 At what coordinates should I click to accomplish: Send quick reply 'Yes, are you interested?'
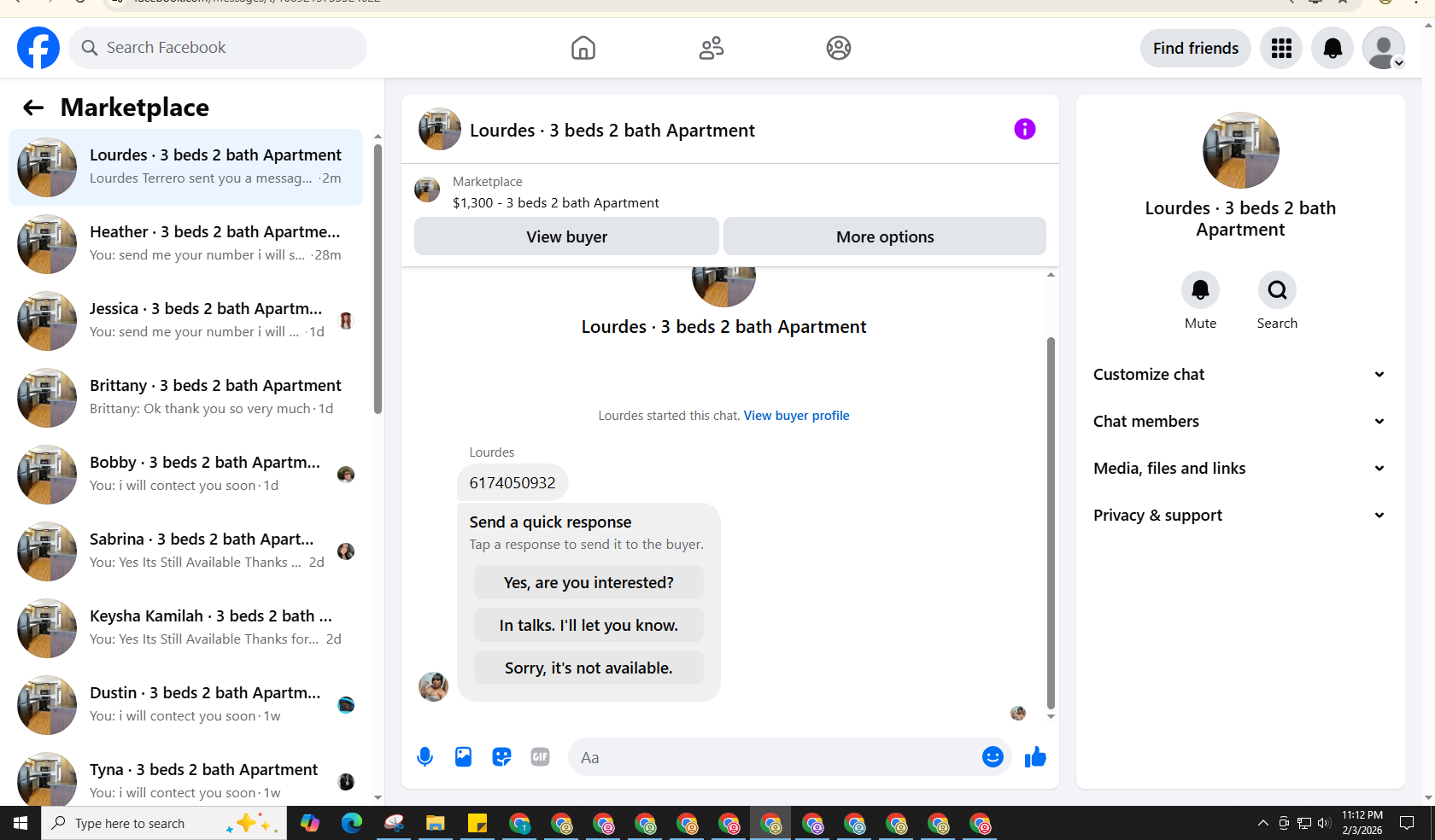pyautogui.click(x=589, y=582)
